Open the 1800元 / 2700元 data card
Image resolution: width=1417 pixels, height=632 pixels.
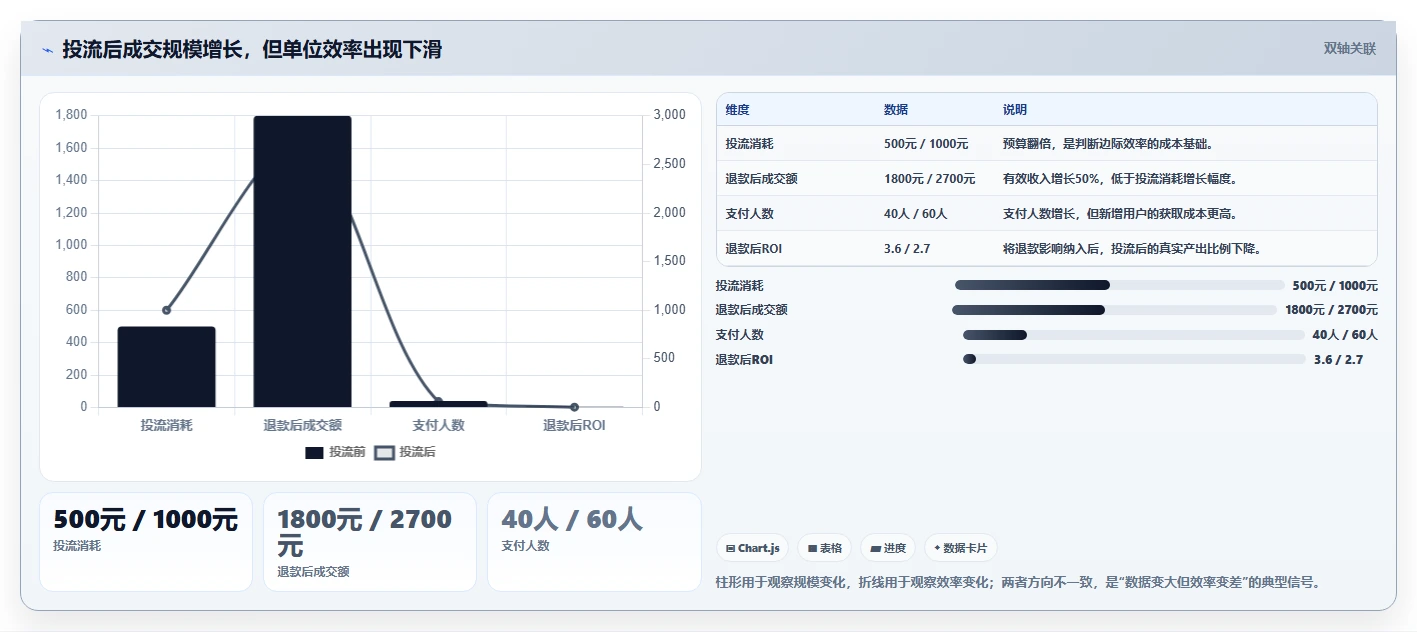point(370,542)
